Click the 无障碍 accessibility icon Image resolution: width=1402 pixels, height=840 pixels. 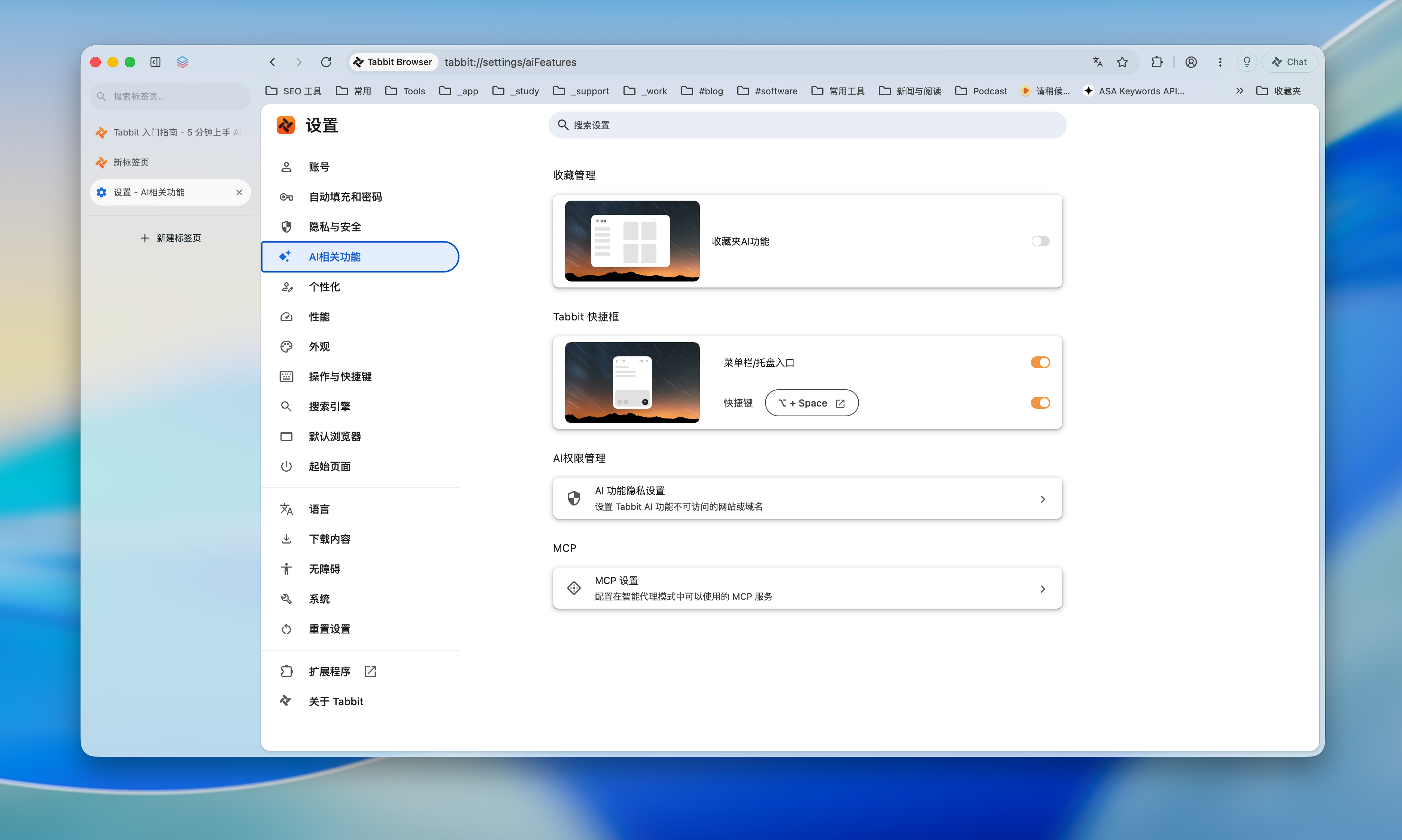(286, 569)
